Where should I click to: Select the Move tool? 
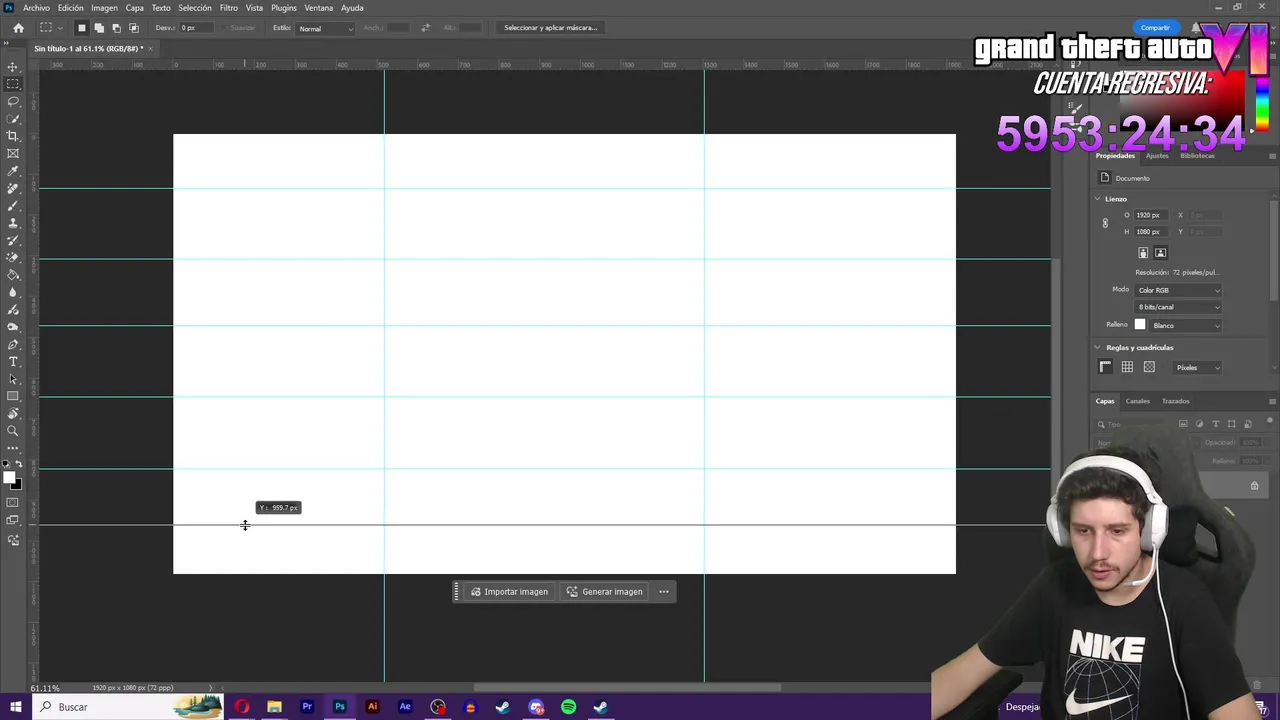coord(13,67)
